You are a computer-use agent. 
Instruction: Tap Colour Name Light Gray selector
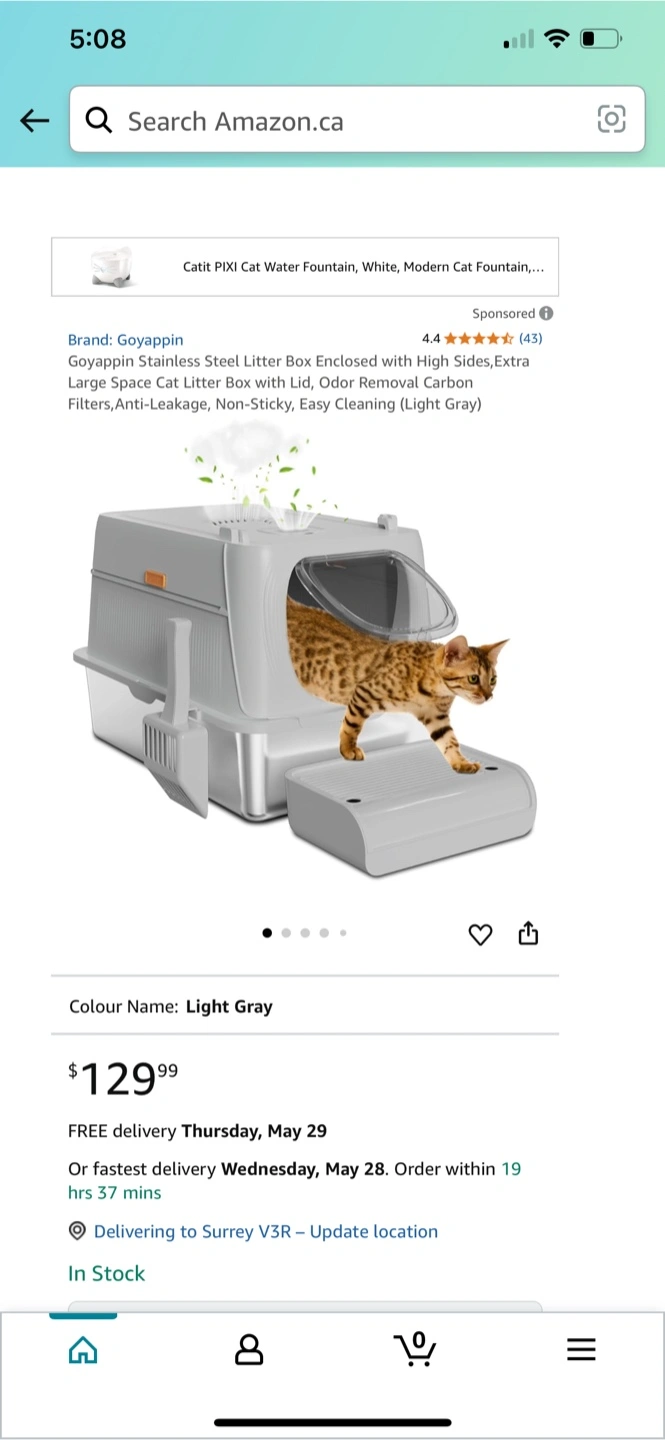tap(305, 1006)
